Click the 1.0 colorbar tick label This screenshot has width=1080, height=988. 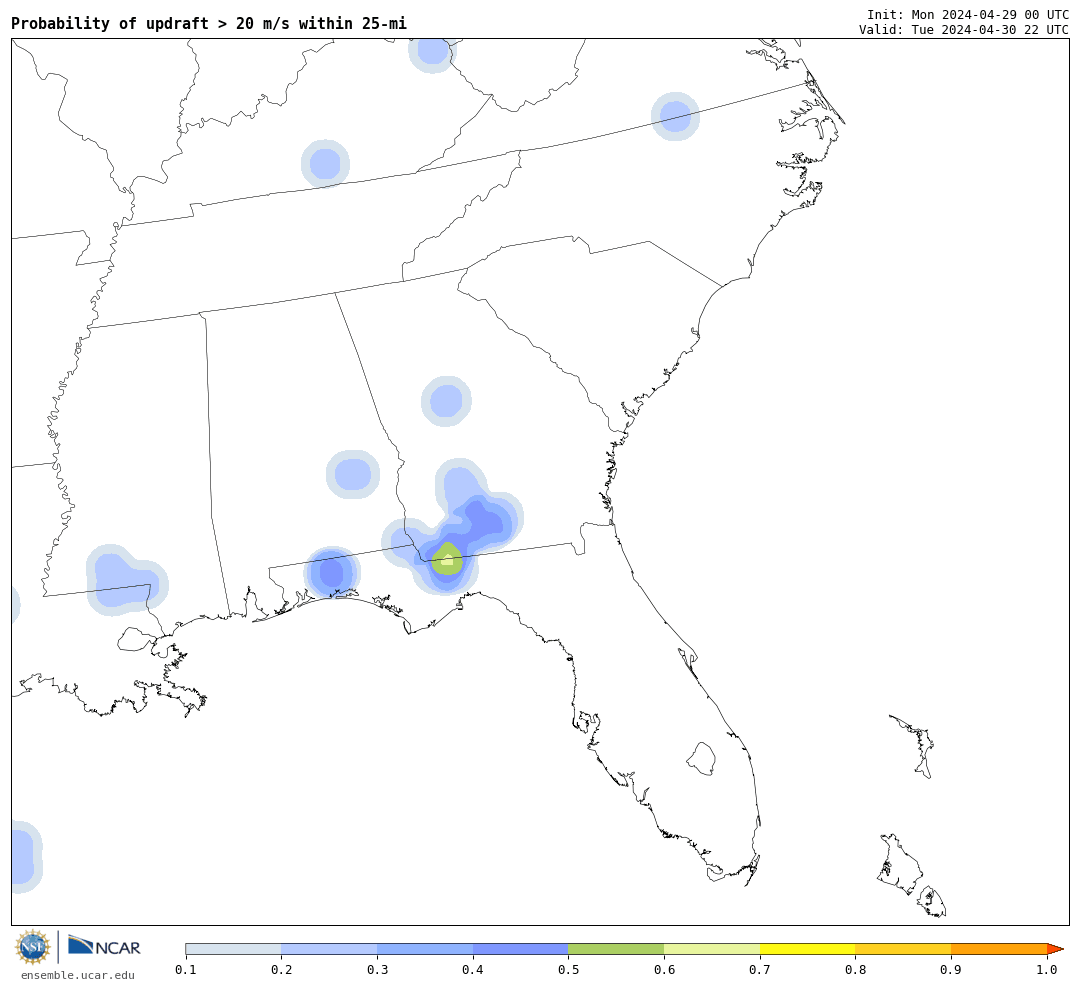pos(1047,970)
